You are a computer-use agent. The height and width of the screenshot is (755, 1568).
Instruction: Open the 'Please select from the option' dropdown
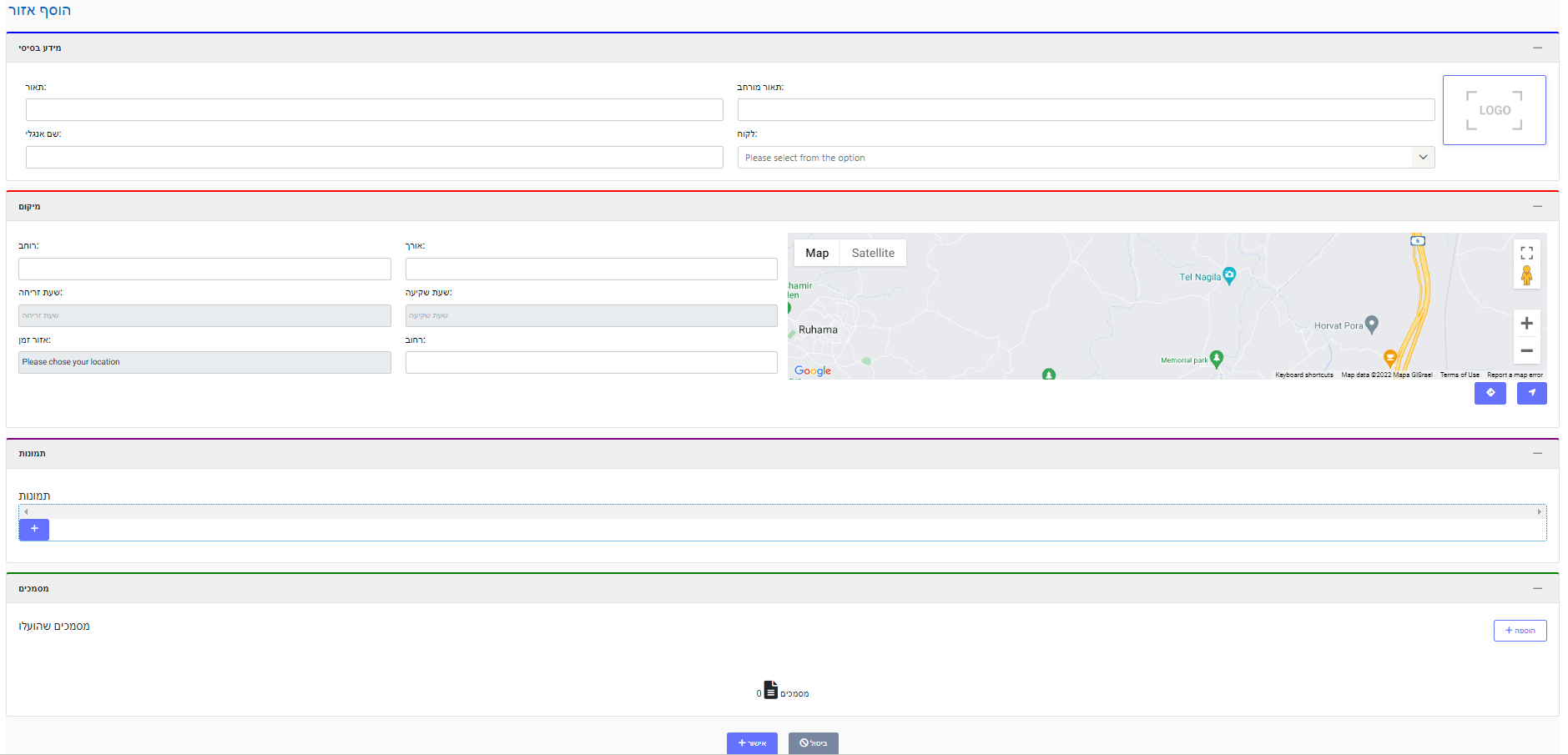point(1086,158)
